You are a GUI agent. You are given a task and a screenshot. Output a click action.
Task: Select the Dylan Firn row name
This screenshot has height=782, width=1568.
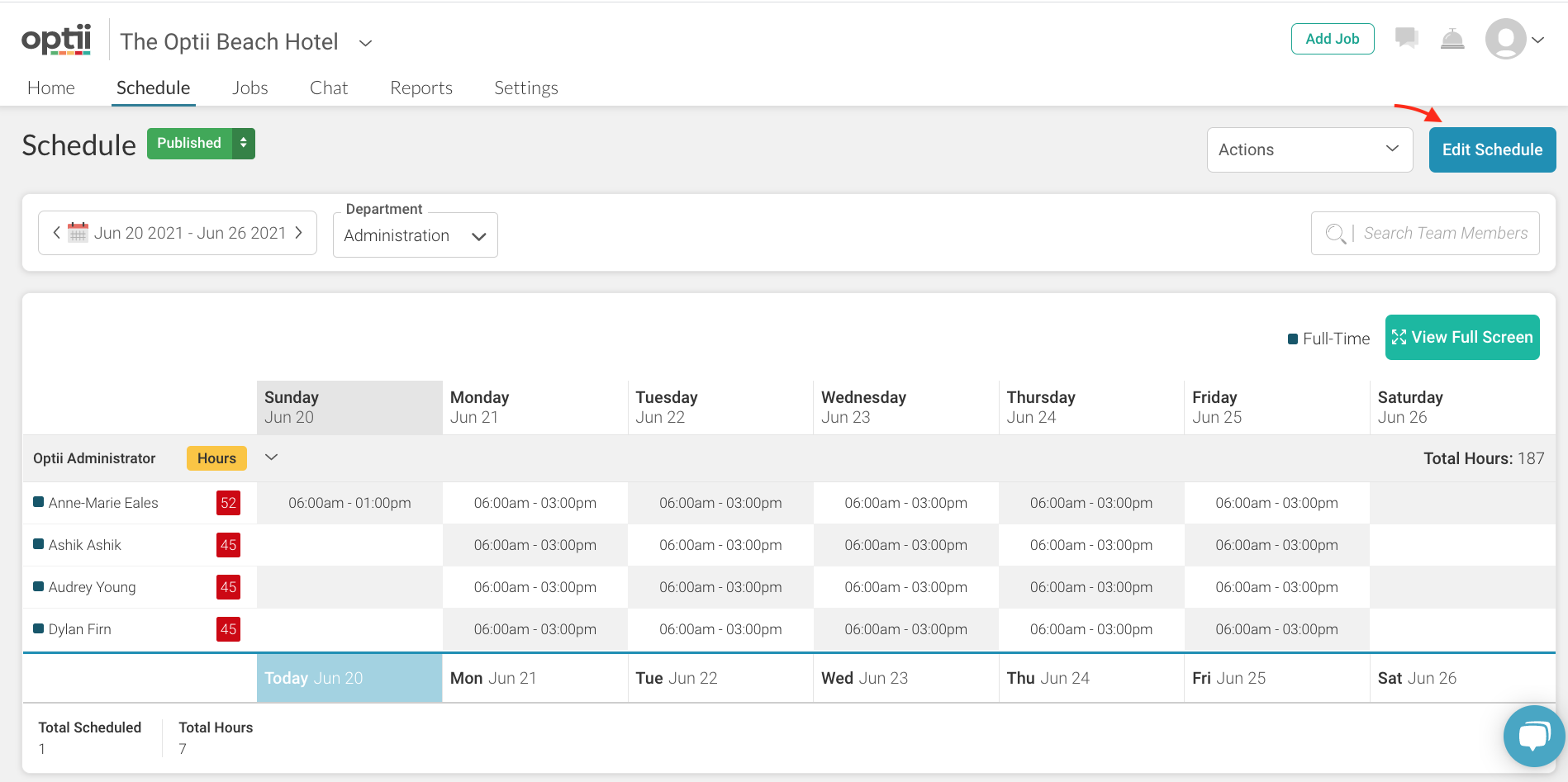click(80, 629)
